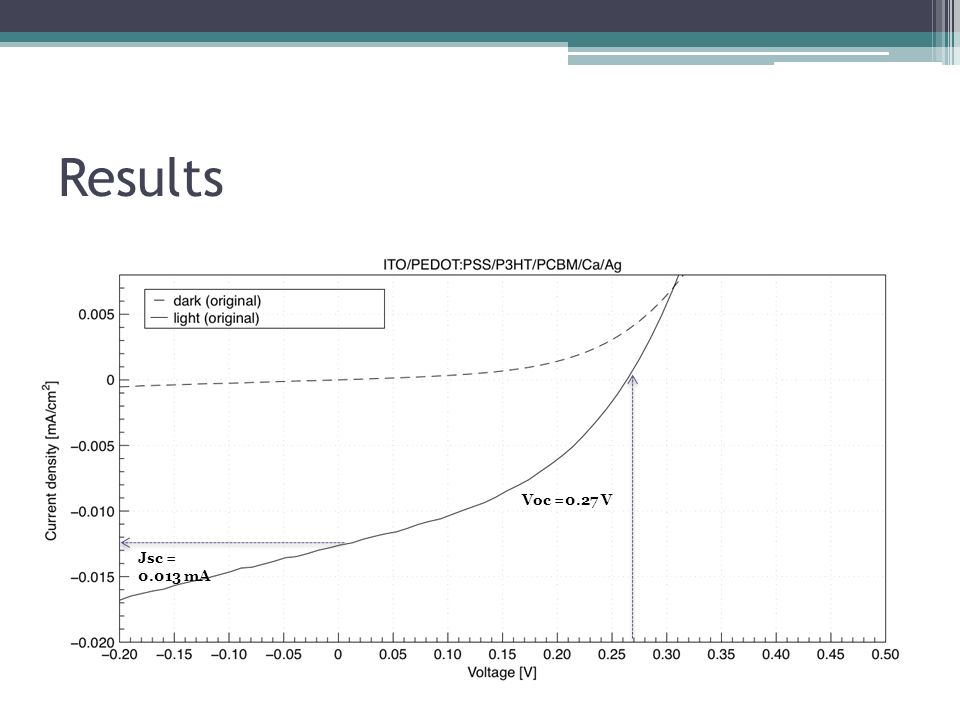This screenshot has height=720, width=960.
Task: Select the chart title ITO/PEDOT:PSS/P3HT/PCBM/Ca/Ag
Action: click(502, 265)
